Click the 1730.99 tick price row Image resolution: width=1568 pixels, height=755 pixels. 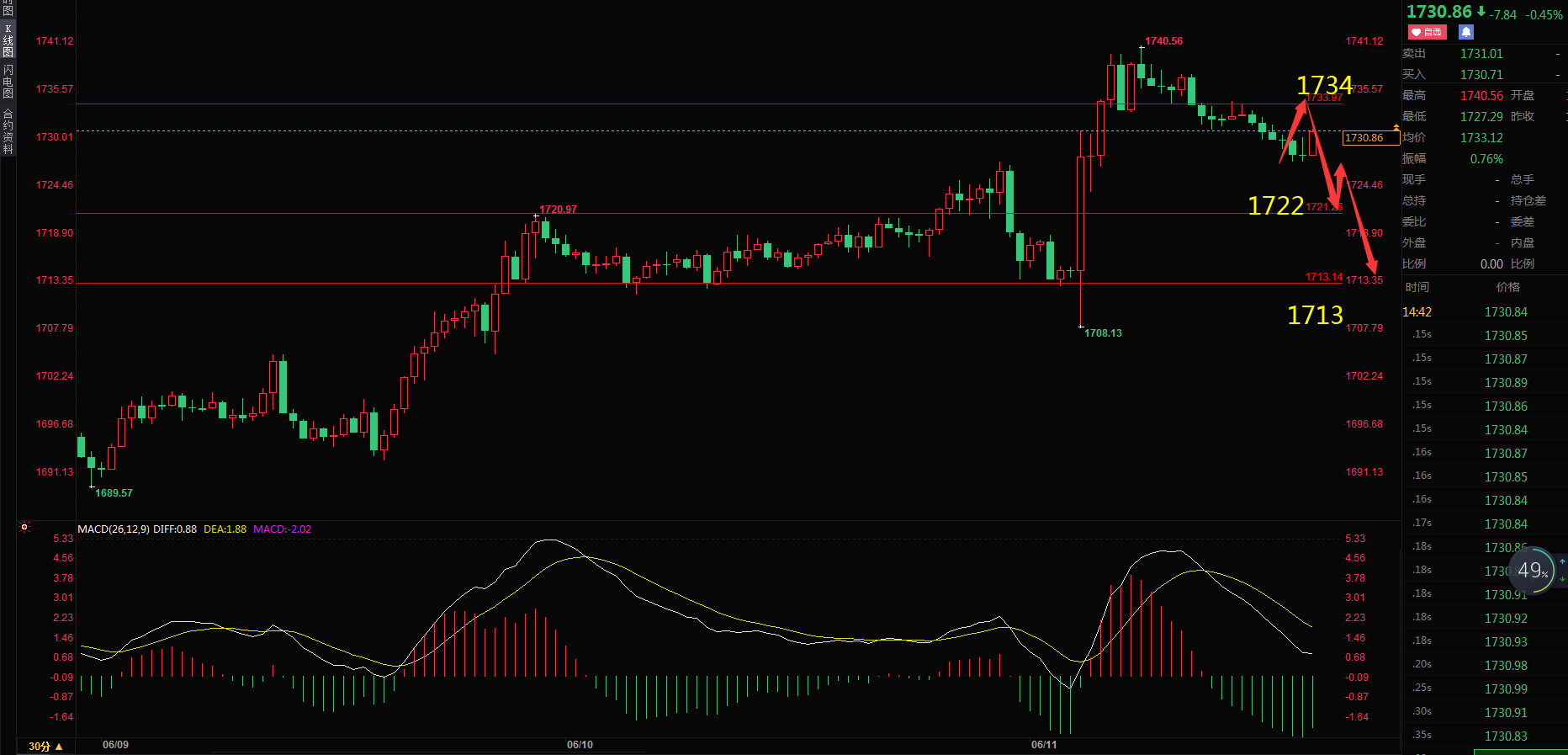[x=1484, y=689]
